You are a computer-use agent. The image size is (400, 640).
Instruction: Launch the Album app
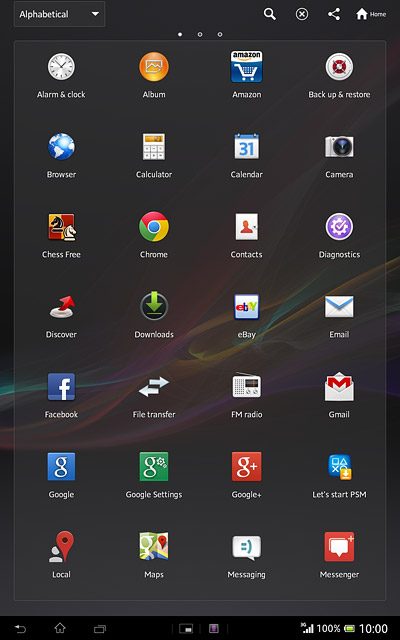point(154,67)
